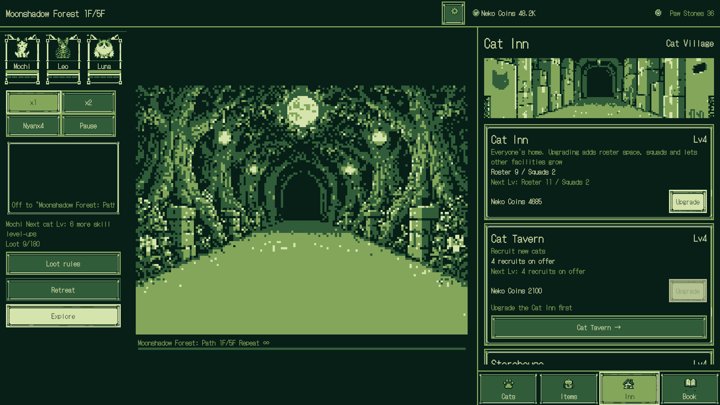
Task: Click the Cat Inn banner illustration
Action: 599,88
